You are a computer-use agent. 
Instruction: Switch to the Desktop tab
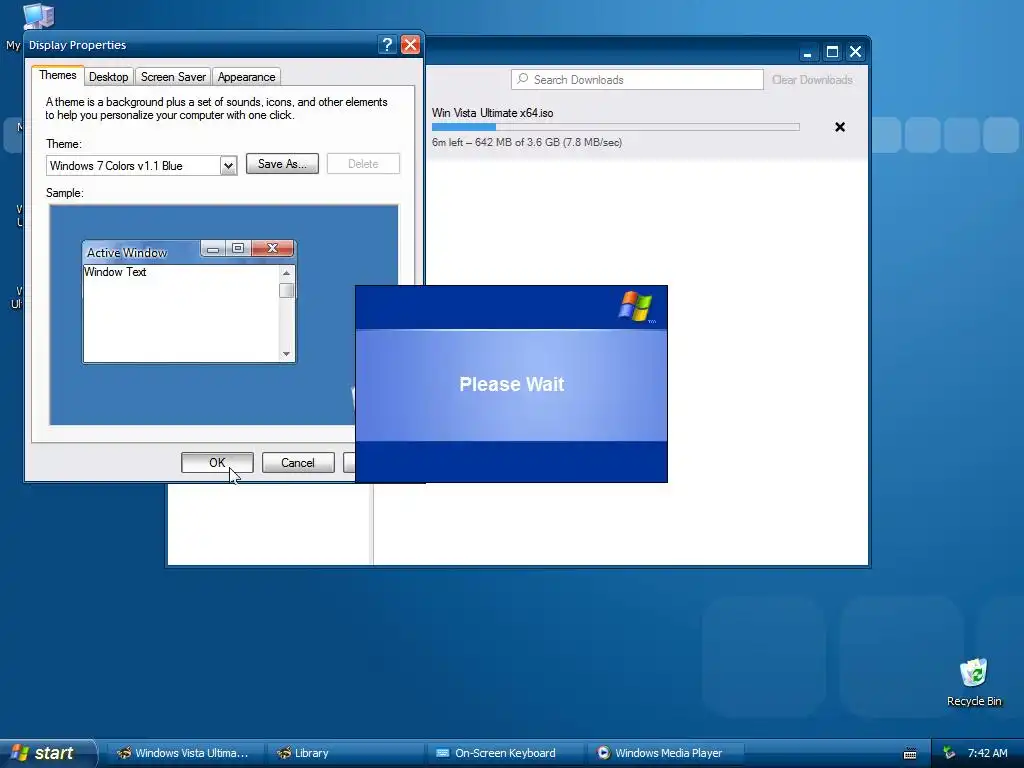click(x=108, y=77)
